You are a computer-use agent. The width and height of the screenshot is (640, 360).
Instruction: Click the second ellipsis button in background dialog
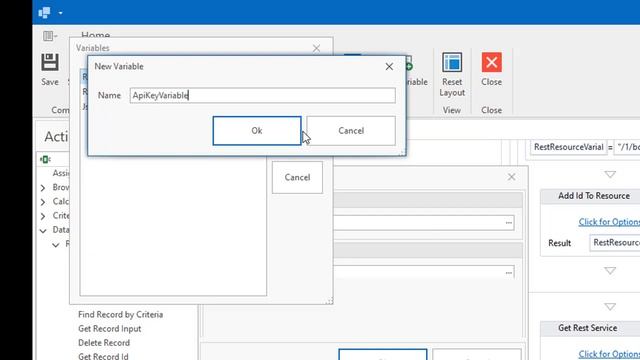click(x=508, y=272)
